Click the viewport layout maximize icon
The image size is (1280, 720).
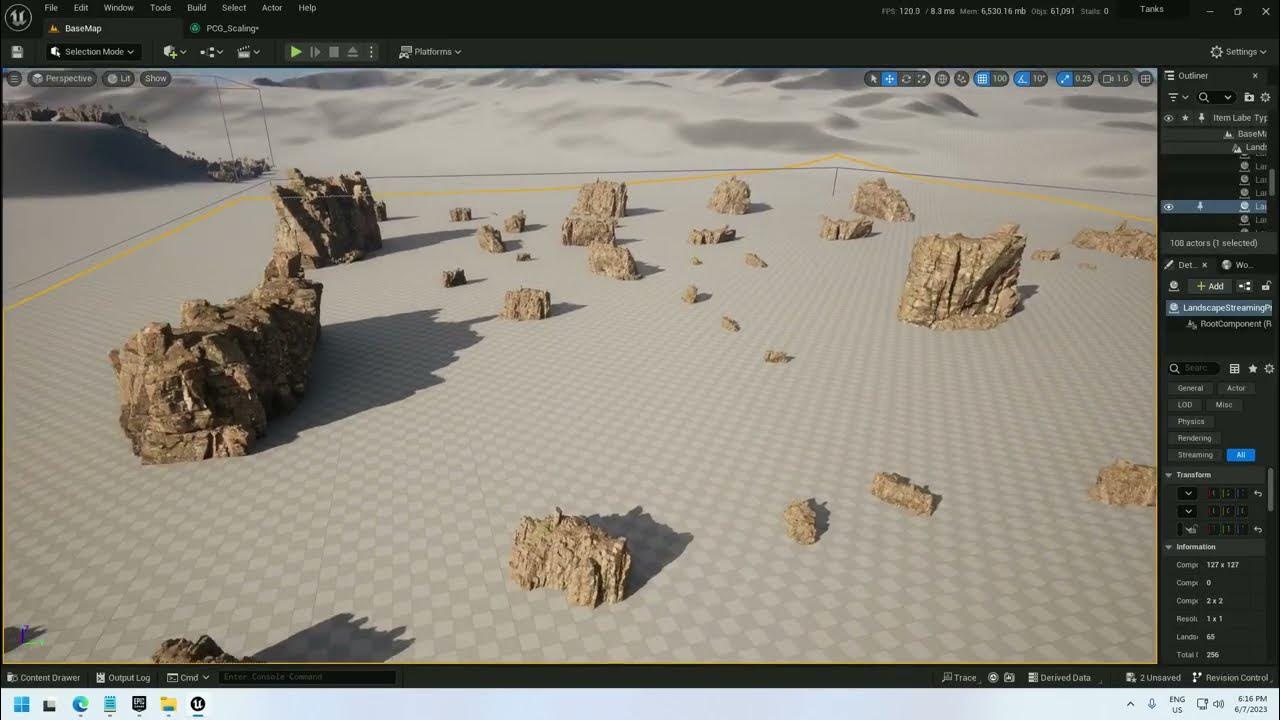pos(1146,78)
